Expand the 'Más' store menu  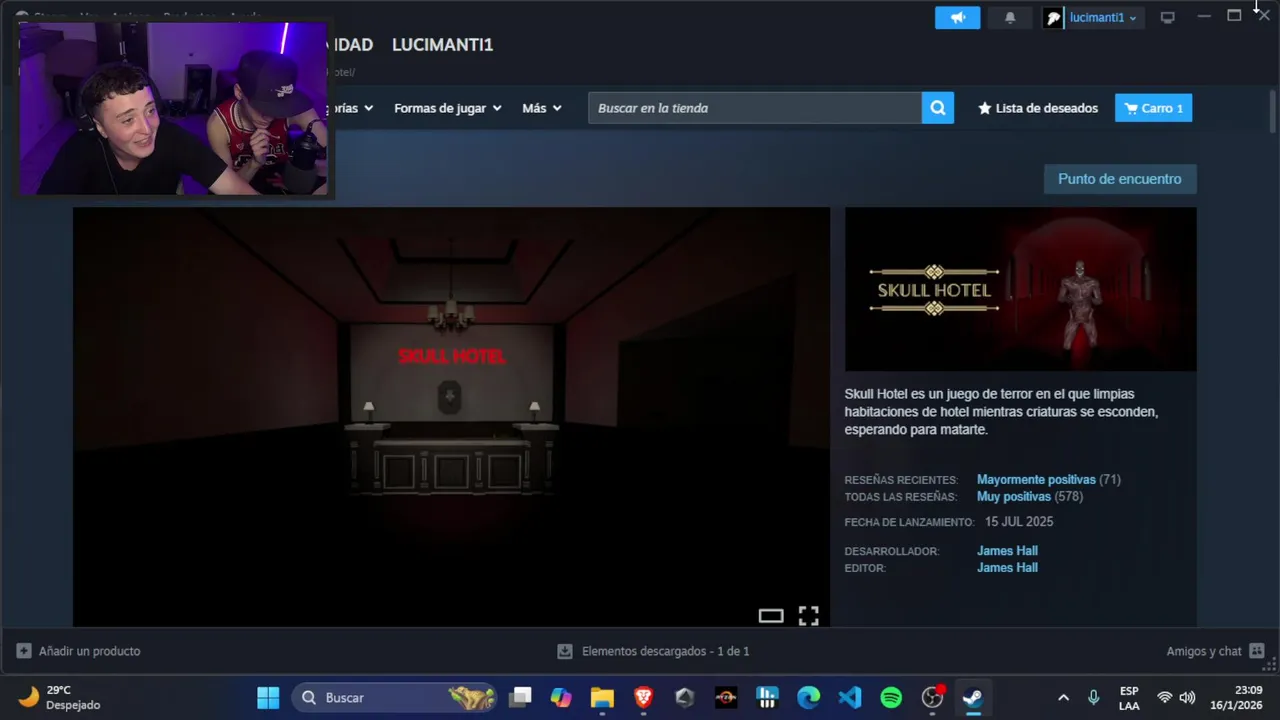pos(542,108)
